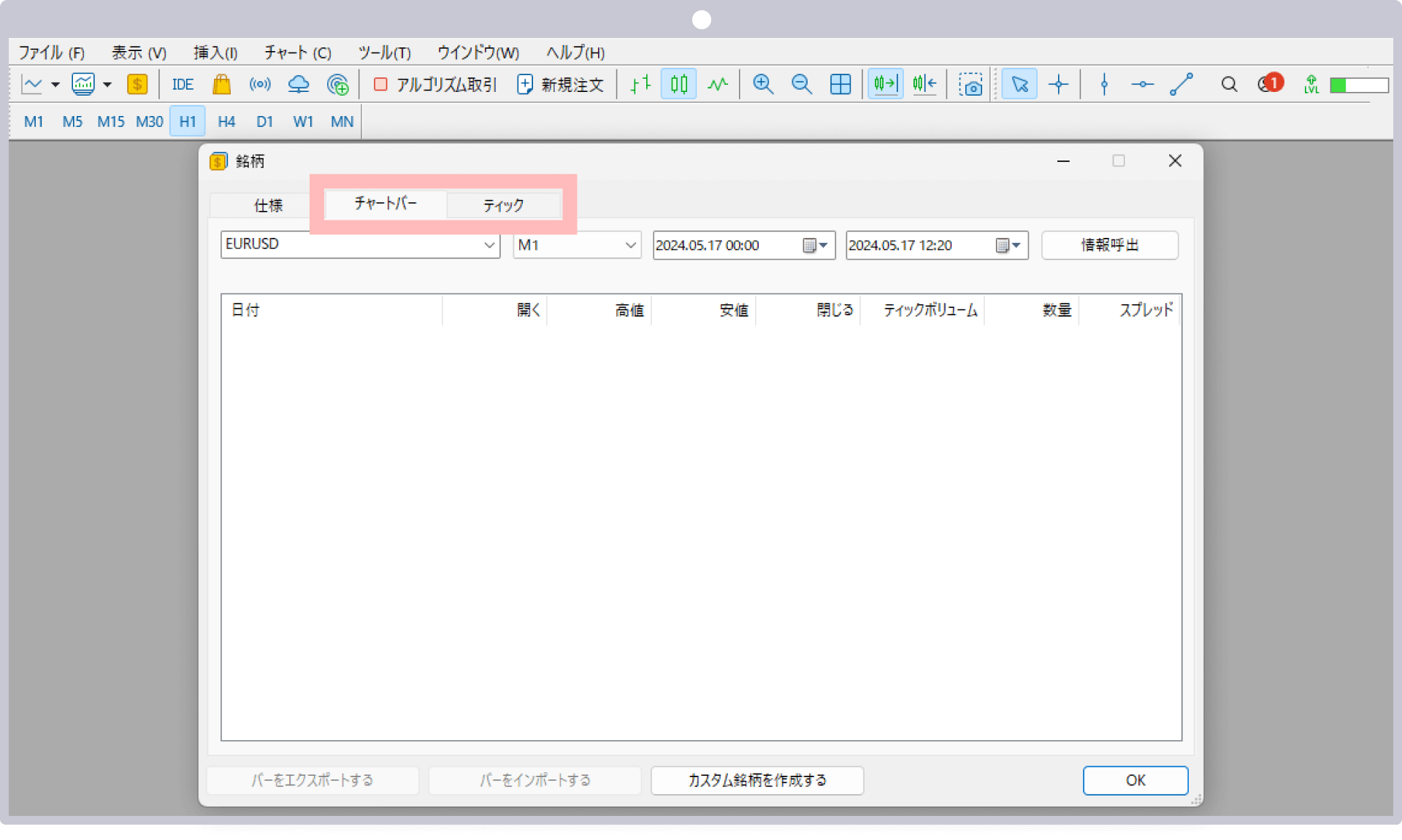The height and width of the screenshot is (840, 1402).
Task: Toggle chart auto scroll icon
Action: coord(885,85)
